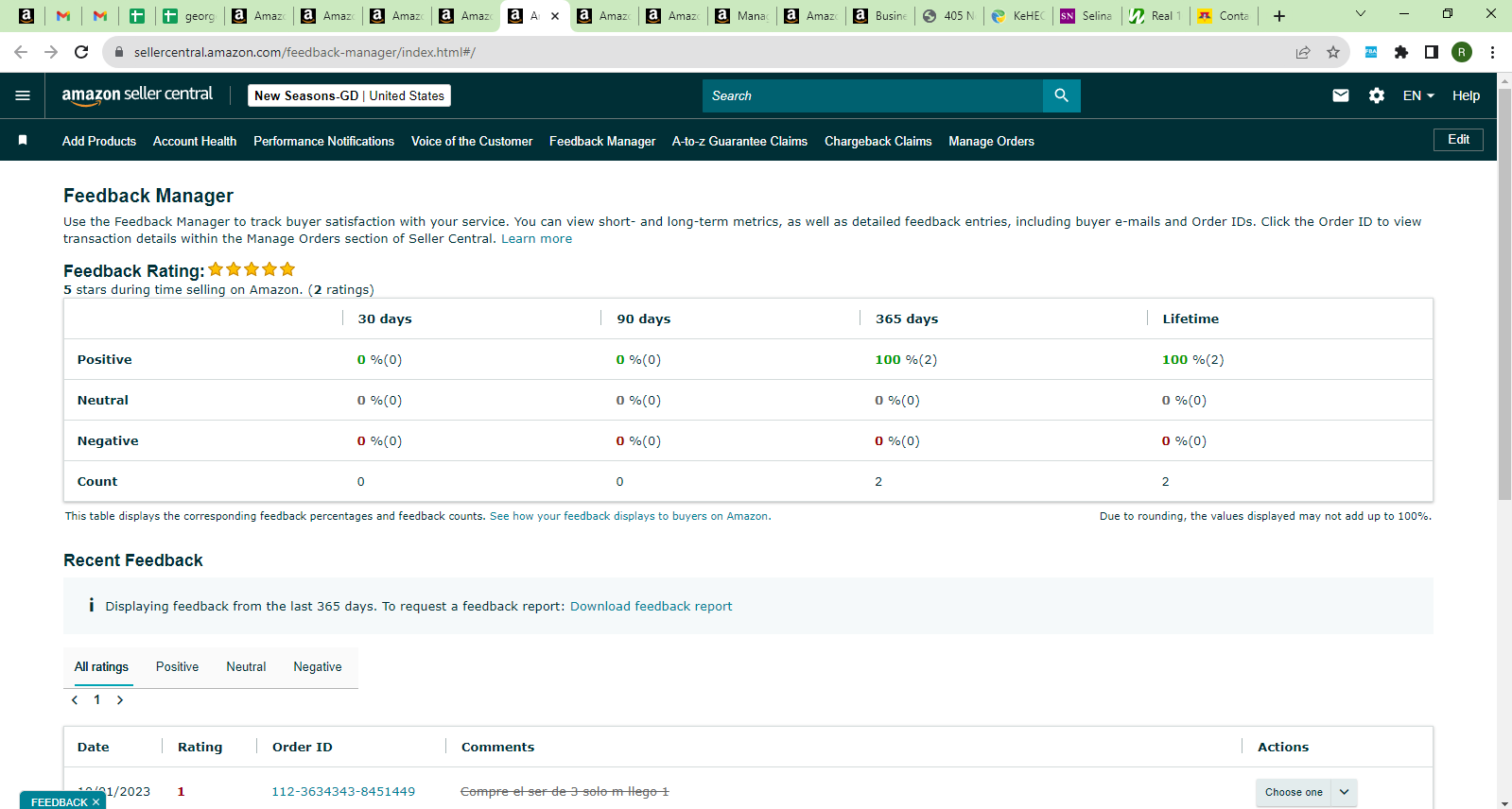Open the Help link
The image size is (1512, 809).
[1466, 95]
